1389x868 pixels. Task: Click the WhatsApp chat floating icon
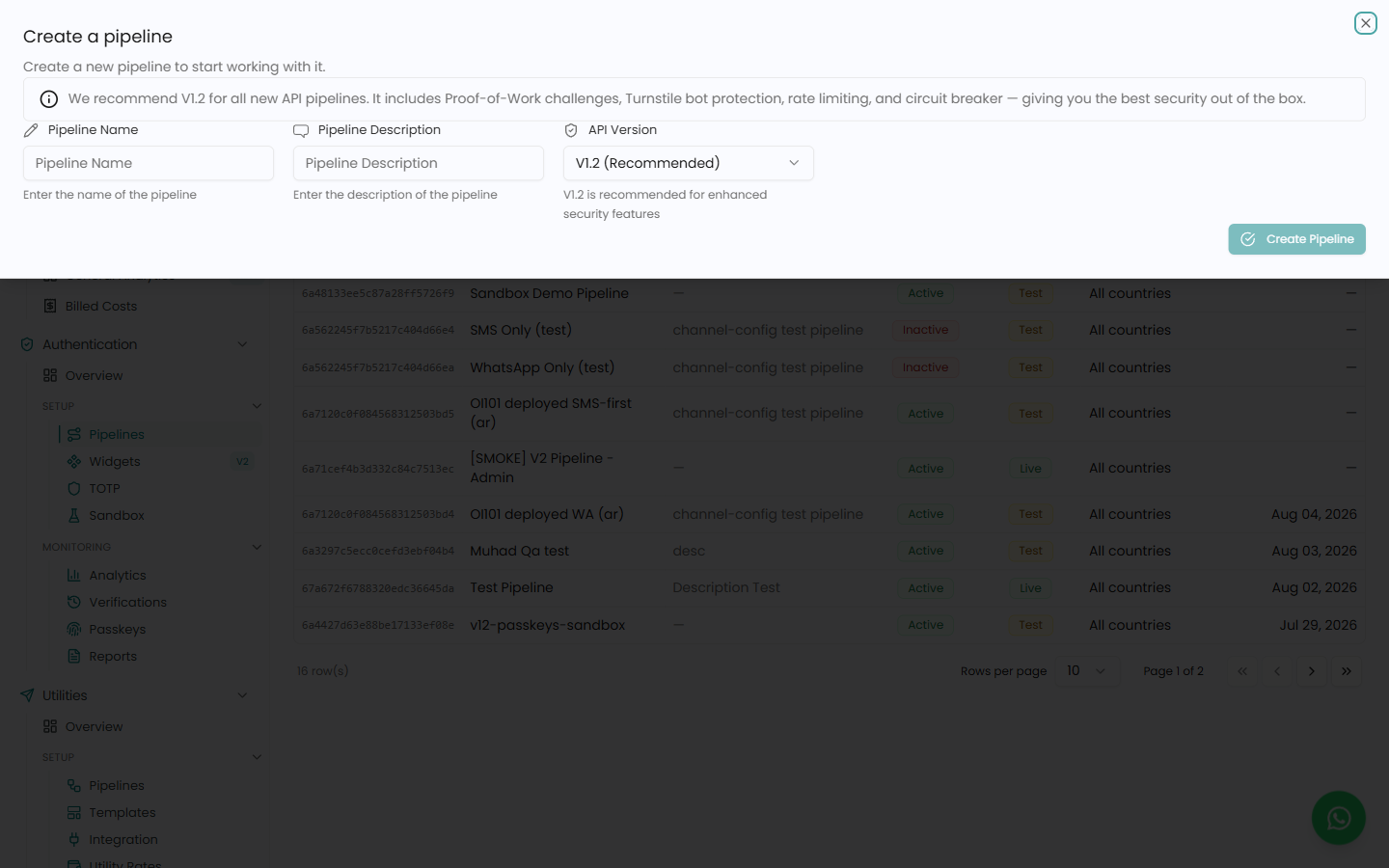1338,818
